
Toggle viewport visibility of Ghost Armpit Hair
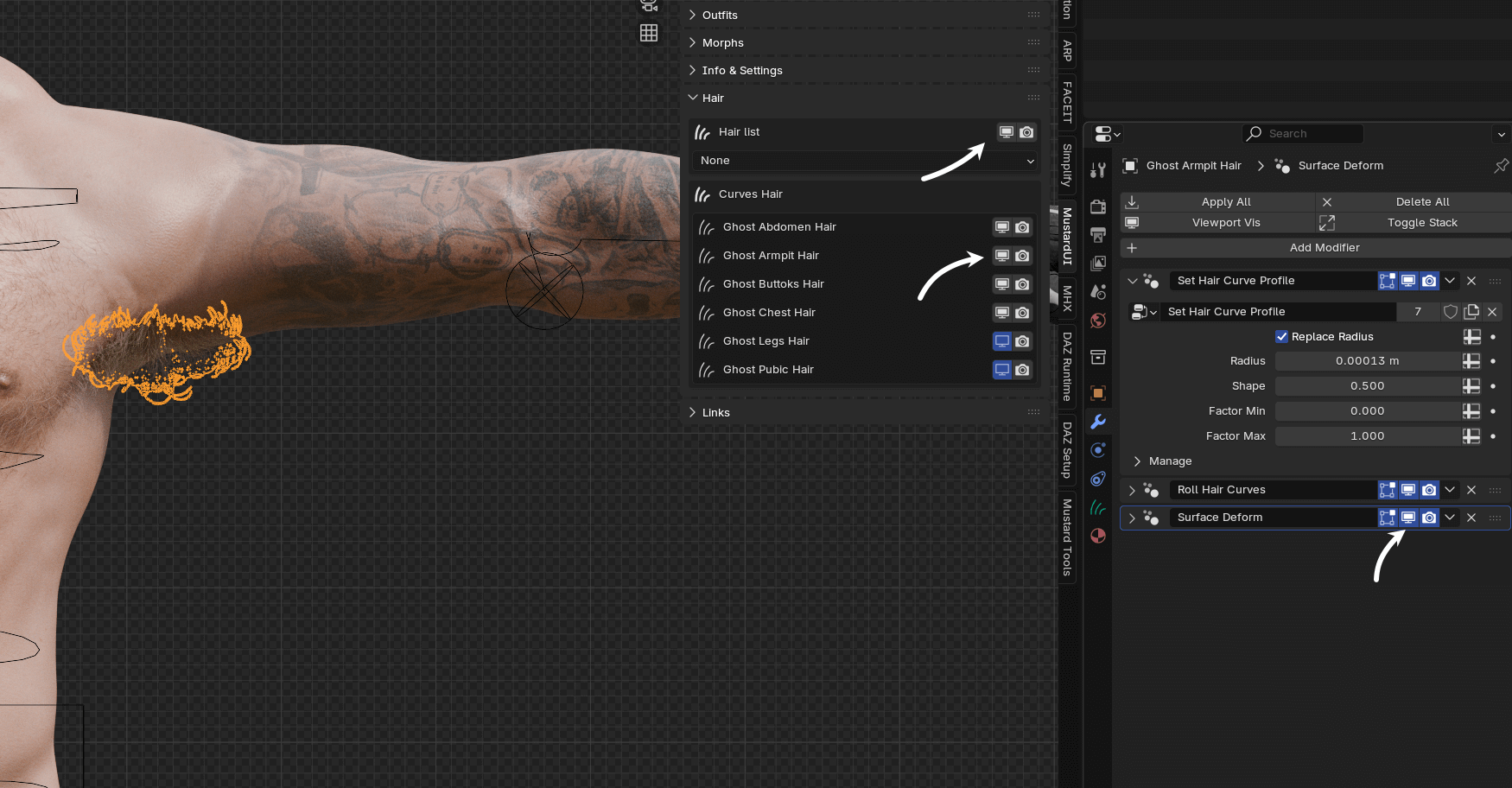(1002, 256)
